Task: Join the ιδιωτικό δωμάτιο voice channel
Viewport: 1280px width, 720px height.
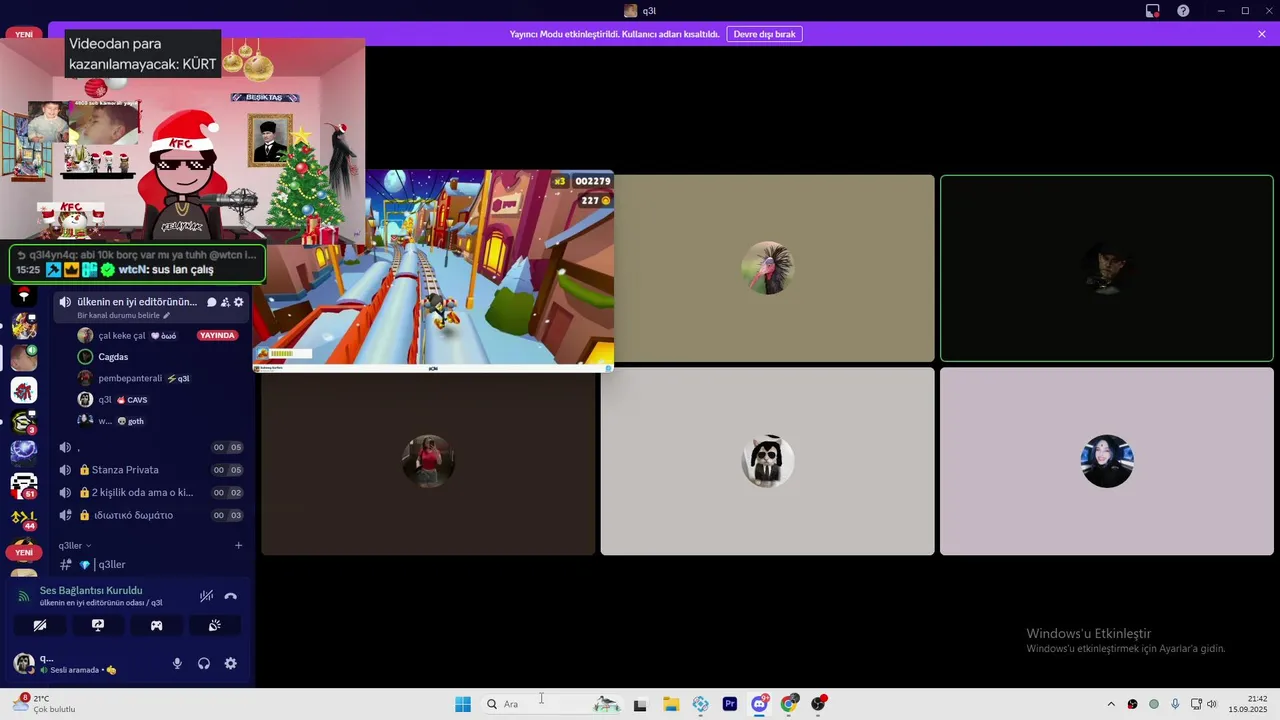Action: [x=150, y=516]
